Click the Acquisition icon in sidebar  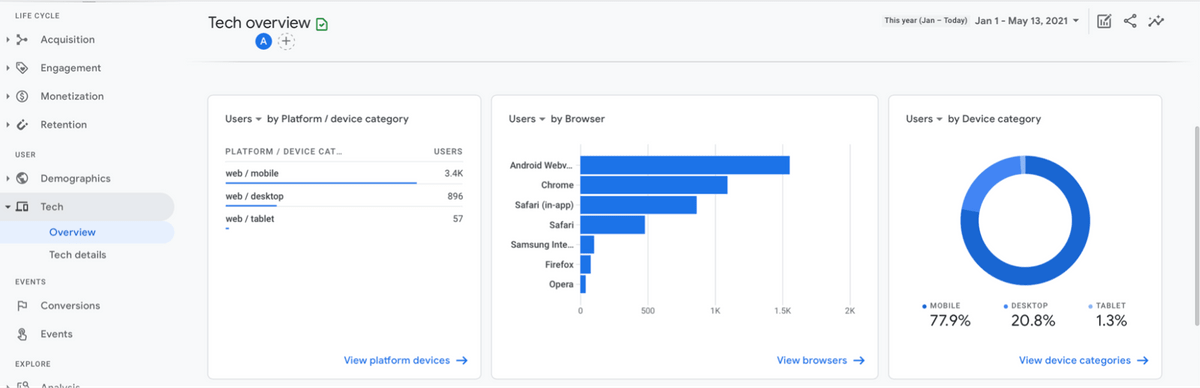[x=22, y=40]
